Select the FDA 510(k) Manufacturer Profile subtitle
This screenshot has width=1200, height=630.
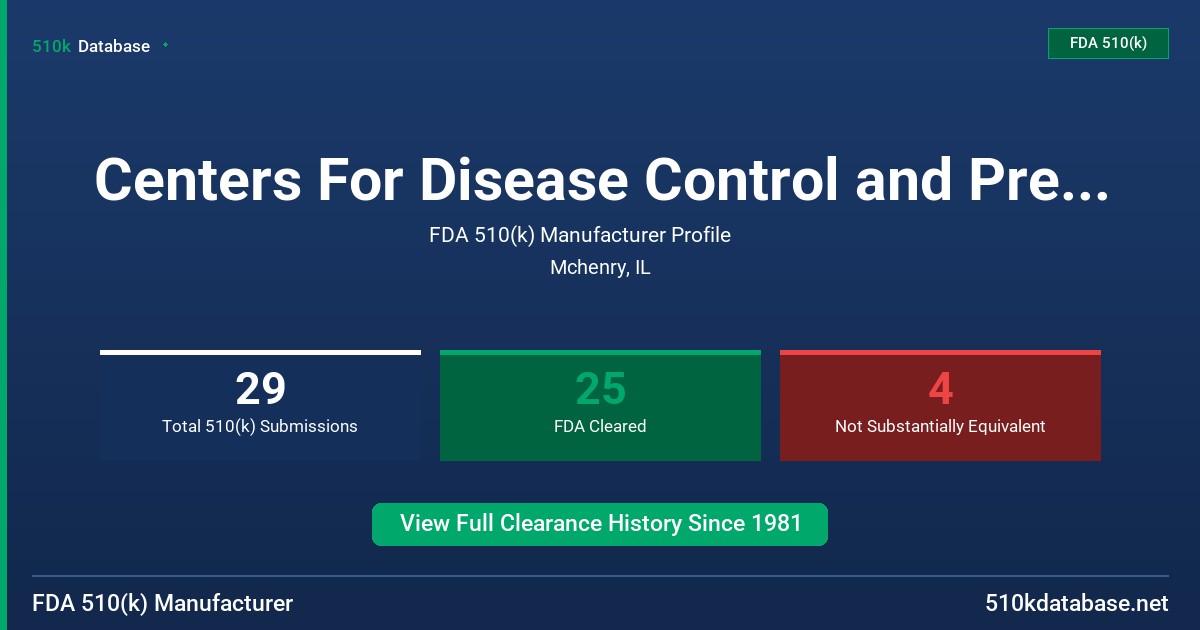click(x=580, y=235)
